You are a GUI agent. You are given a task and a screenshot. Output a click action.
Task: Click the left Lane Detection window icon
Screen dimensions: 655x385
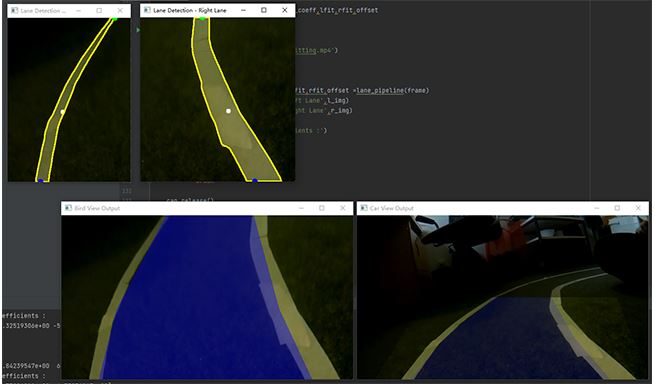15,10
